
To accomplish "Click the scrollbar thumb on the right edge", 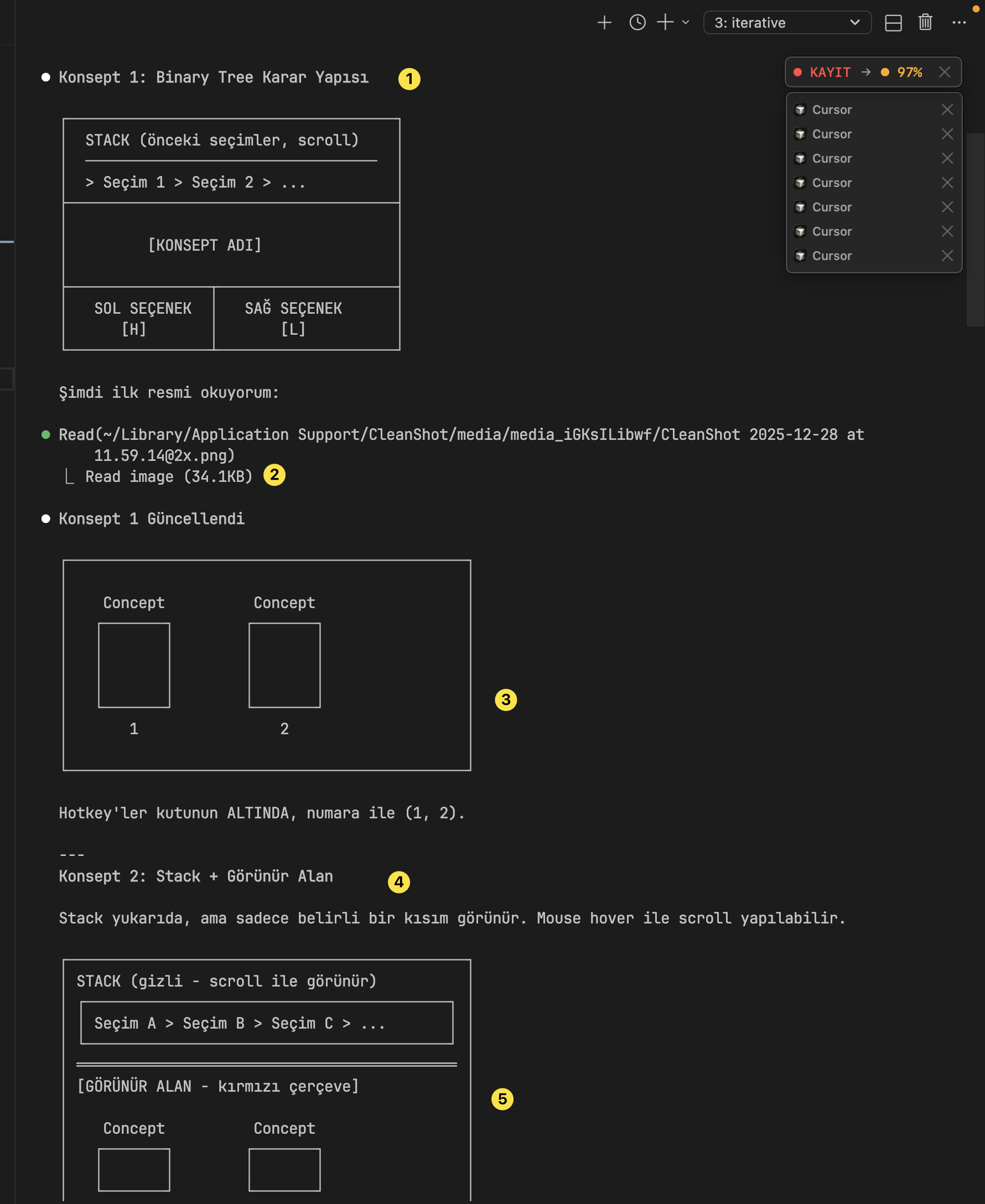I will [975, 230].
